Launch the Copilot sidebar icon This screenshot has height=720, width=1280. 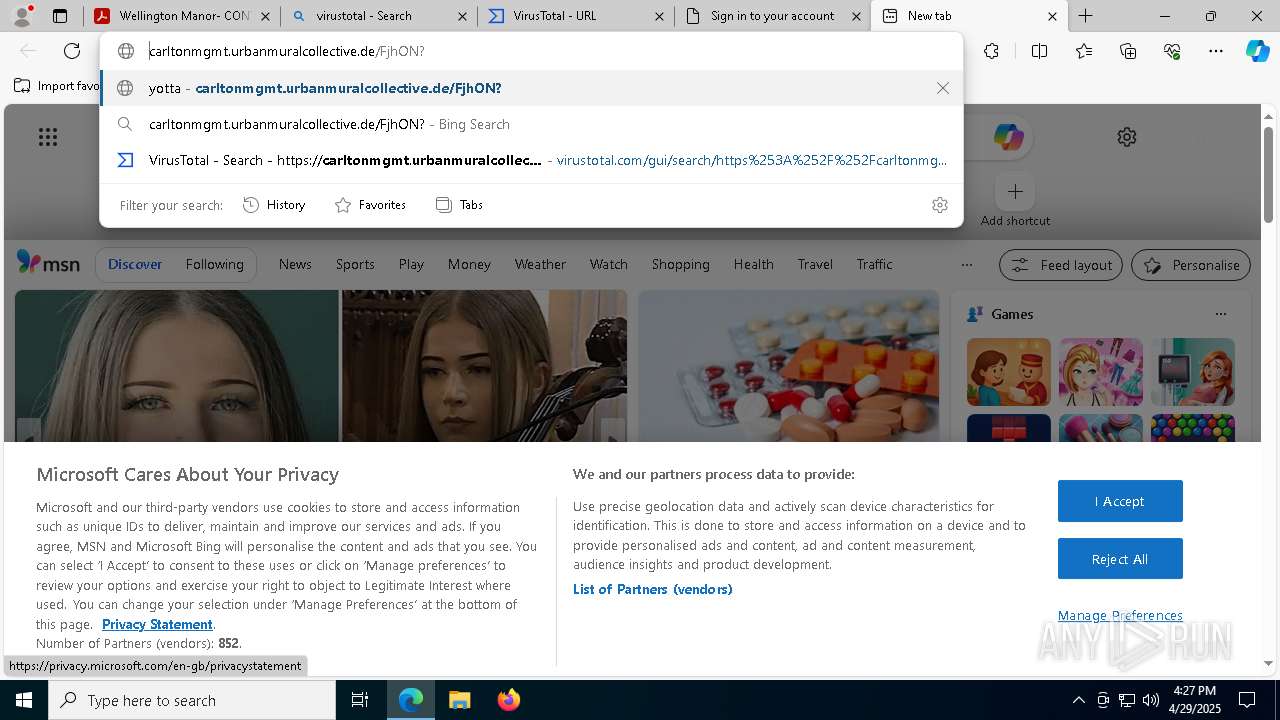(1257, 51)
